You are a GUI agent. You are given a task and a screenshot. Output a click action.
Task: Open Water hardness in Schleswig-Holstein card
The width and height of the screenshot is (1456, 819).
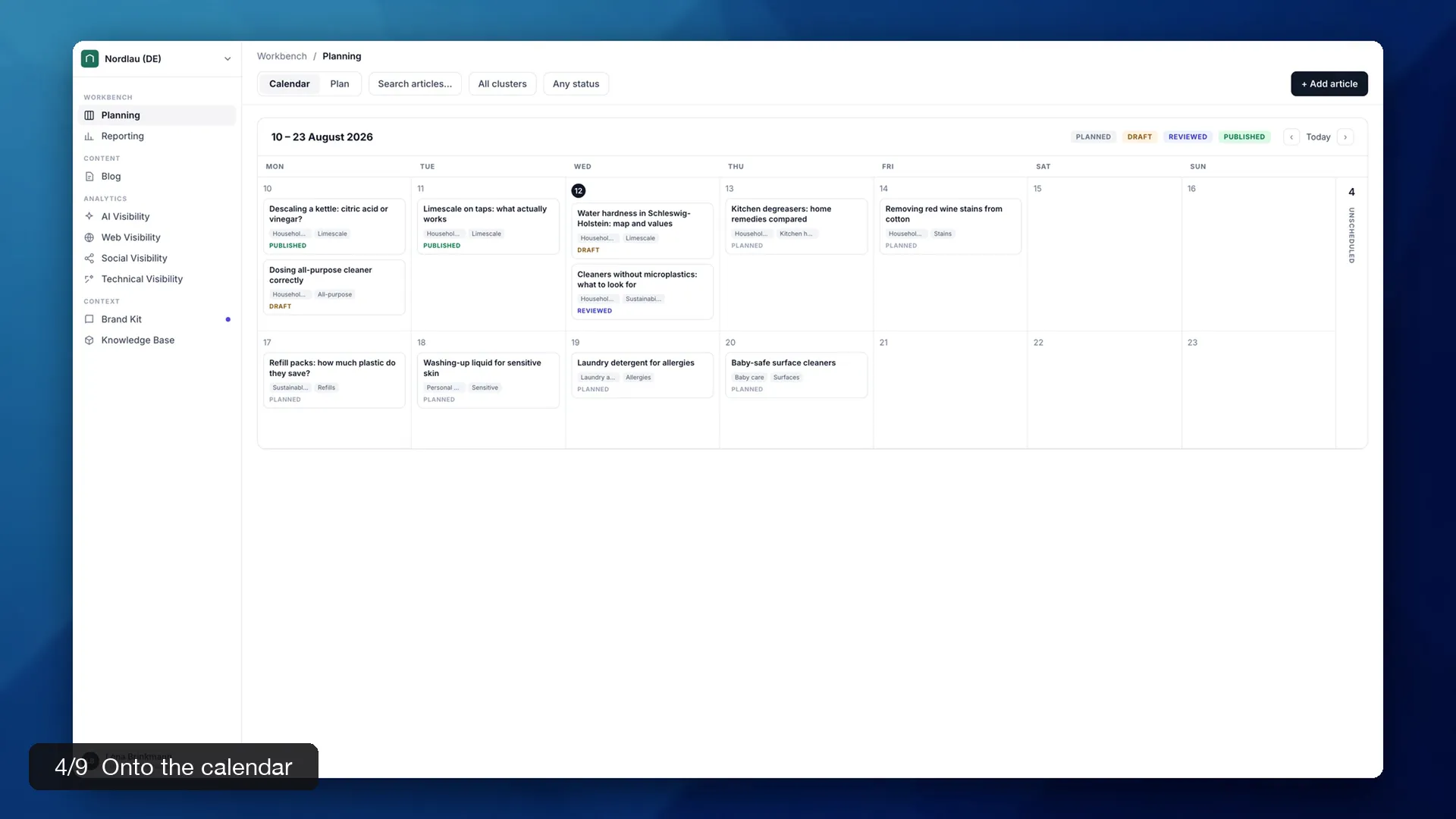642,231
